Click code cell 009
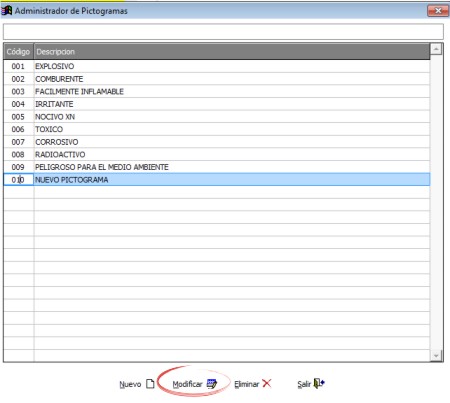Image resolution: width=450 pixels, height=403 pixels. 18,167
